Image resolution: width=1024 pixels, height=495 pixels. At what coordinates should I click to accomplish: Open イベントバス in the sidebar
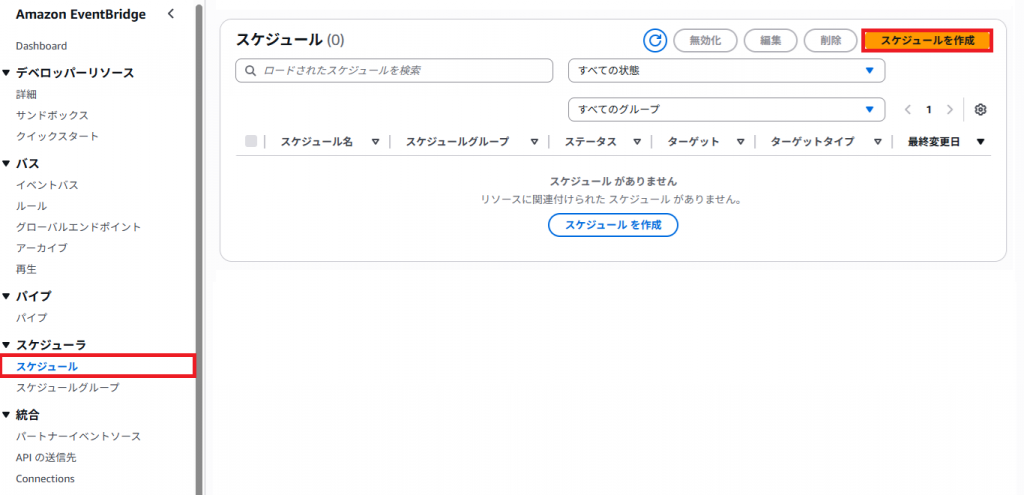(47, 185)
